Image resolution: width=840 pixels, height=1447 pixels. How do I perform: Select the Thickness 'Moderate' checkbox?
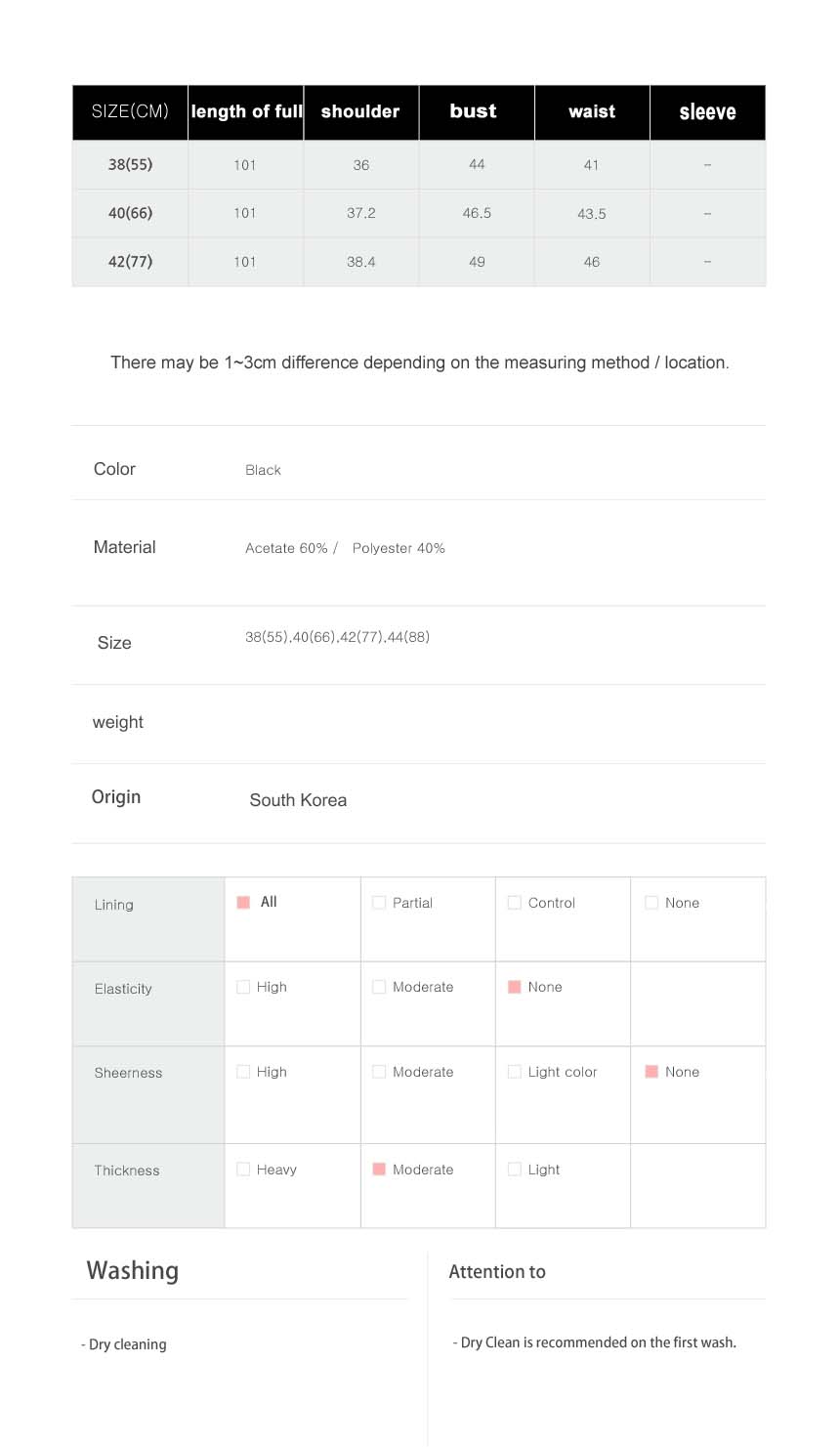379,1170
